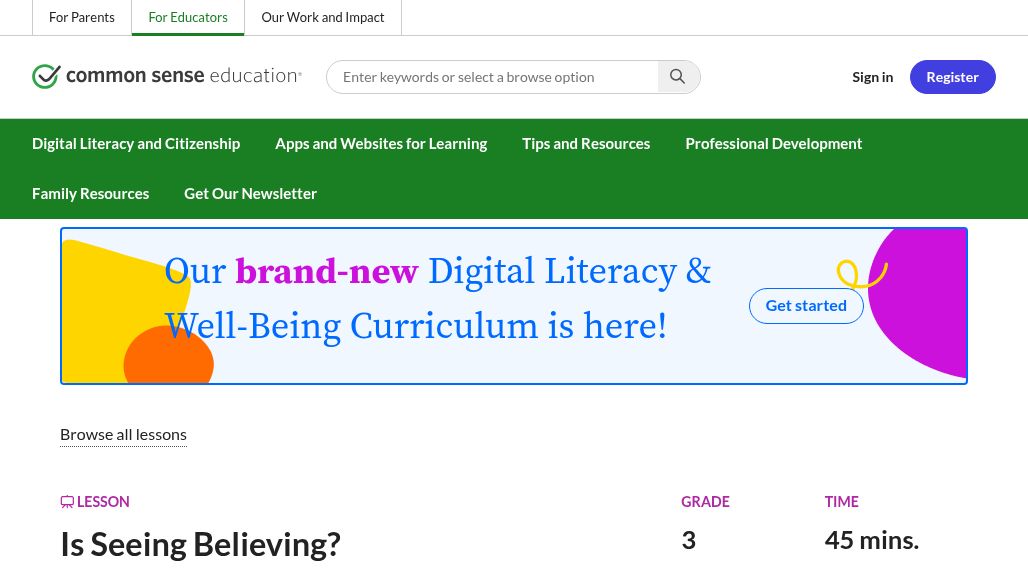The height and width of the screenshot is (578, 1028).
Task: Click the magnifying glass search icon
Action: pos(678,77)
